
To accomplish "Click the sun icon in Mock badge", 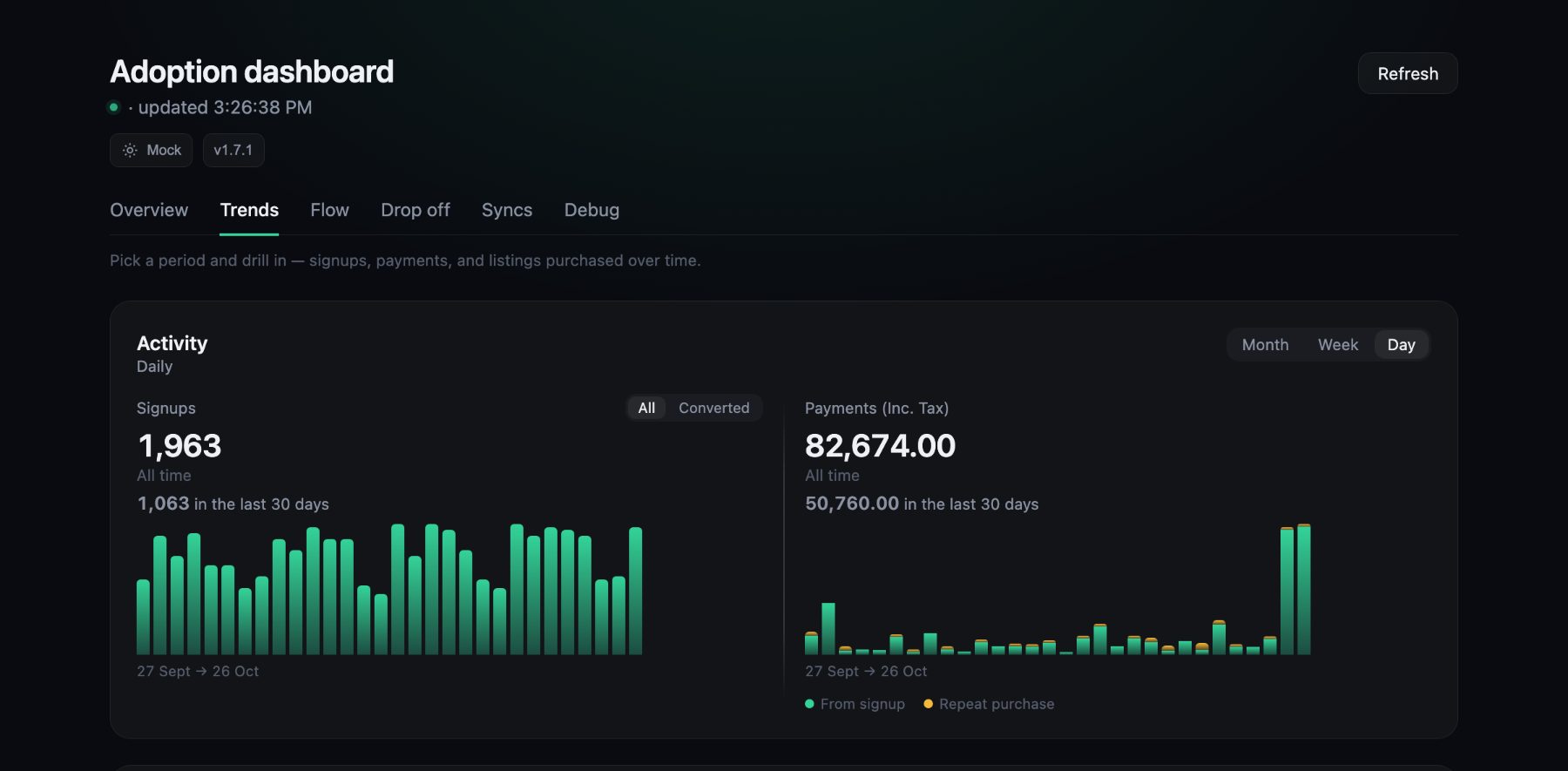I will pyautogui.click(x=130, y=150).
